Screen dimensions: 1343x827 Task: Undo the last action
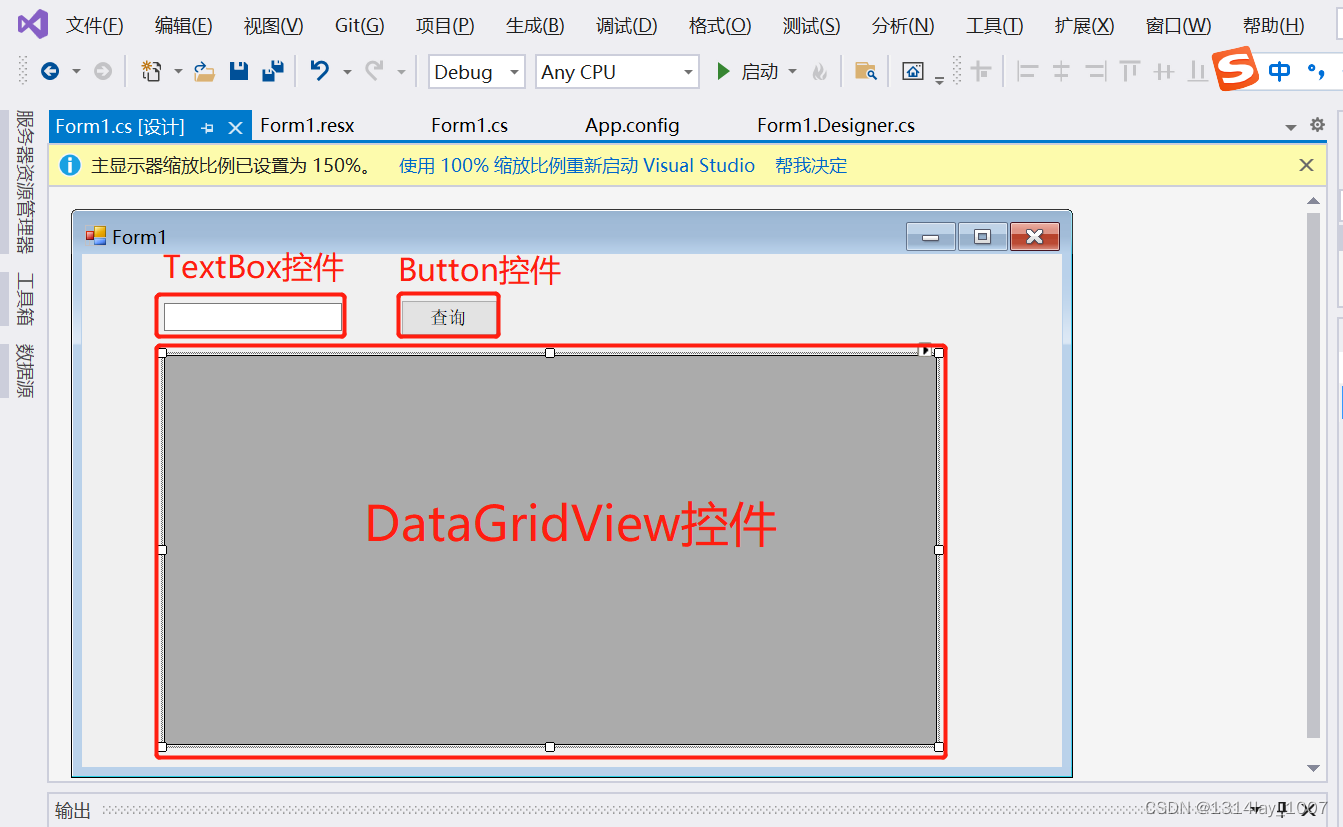pos(320,71)
